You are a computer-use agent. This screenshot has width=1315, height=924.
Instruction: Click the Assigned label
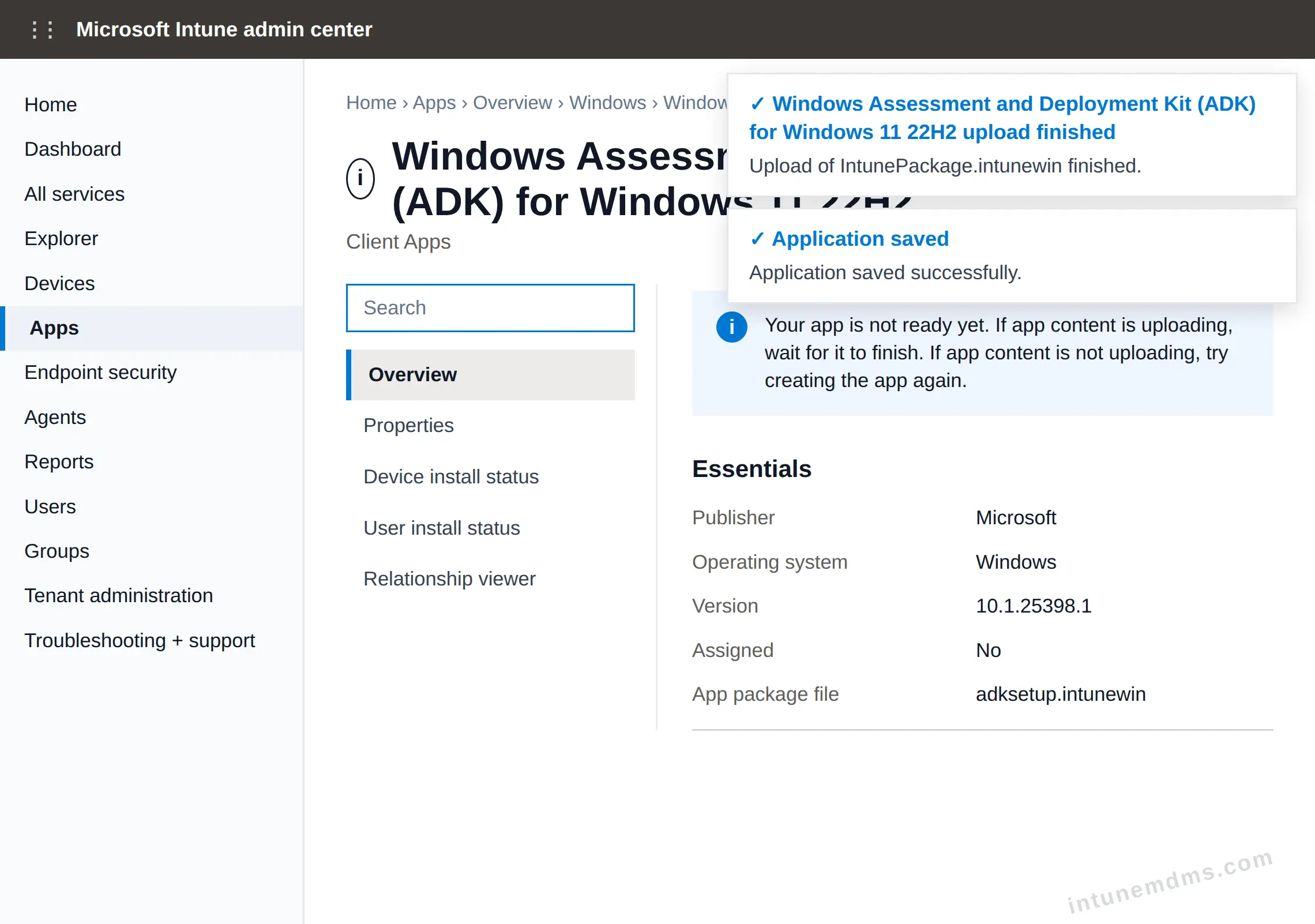(732, 651)
